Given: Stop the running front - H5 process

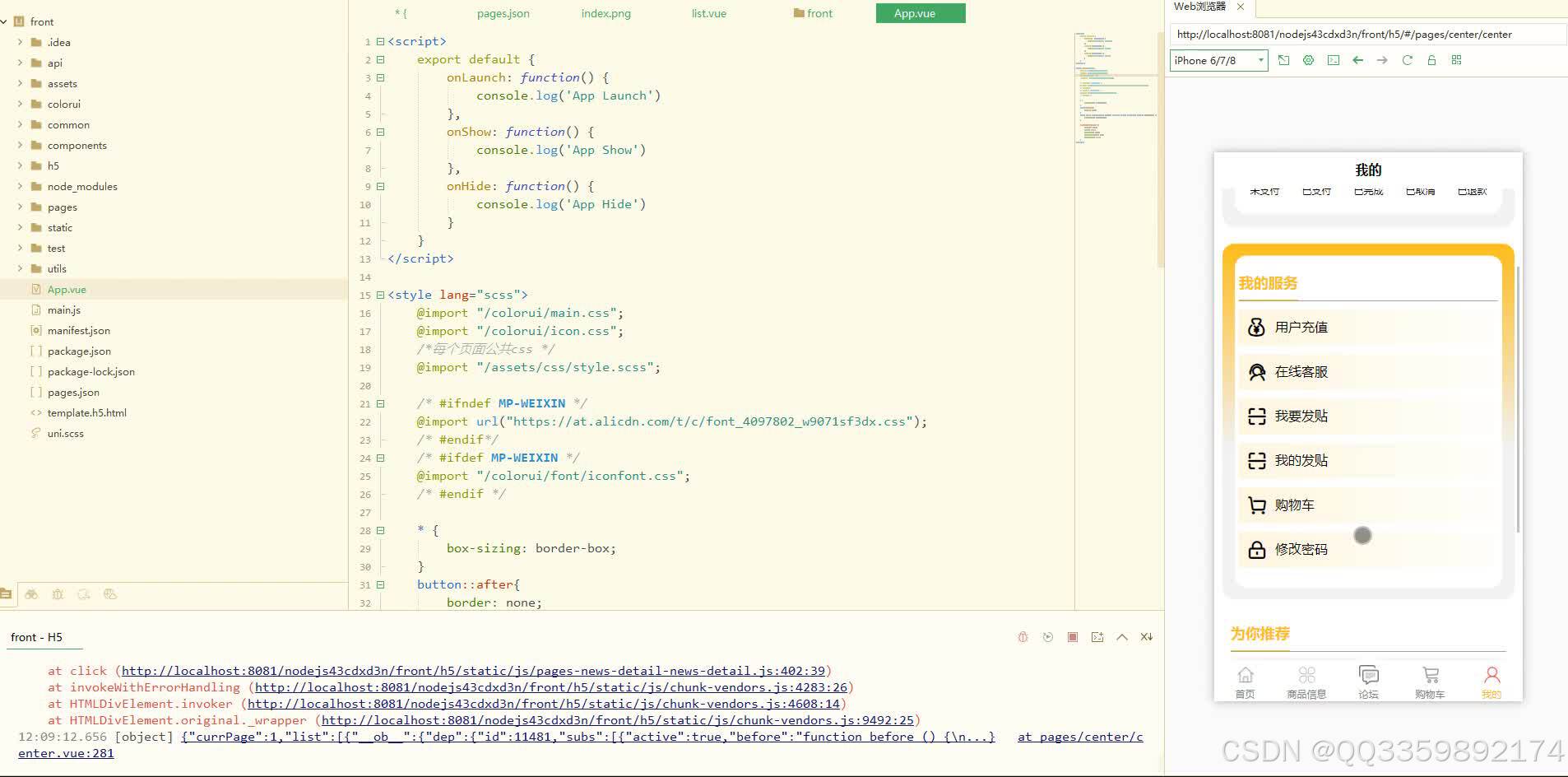Looking at the screenshot, I should pyautogui.click(x=1072, y=637).
